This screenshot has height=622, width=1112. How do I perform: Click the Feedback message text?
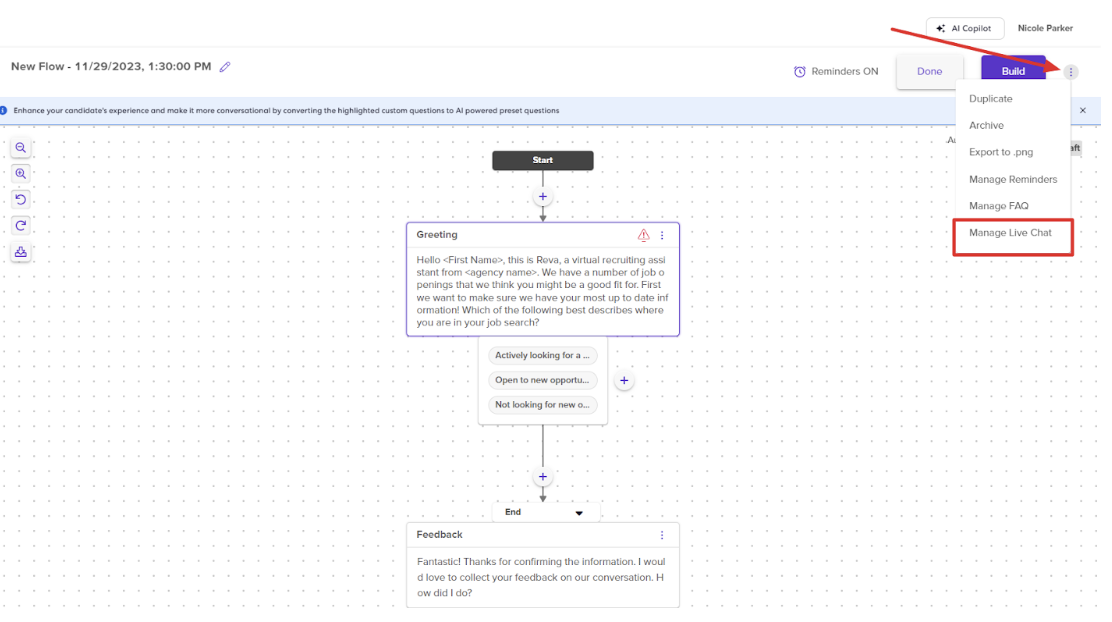(x=541, y=577)
